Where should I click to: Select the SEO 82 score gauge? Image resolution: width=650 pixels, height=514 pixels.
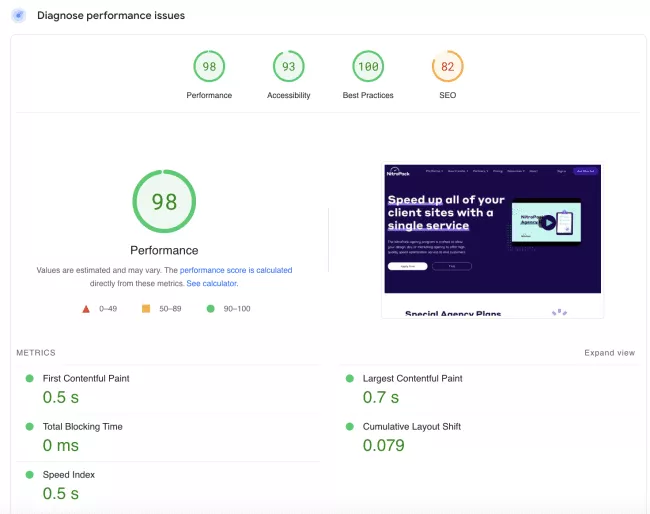coord(447,67)
